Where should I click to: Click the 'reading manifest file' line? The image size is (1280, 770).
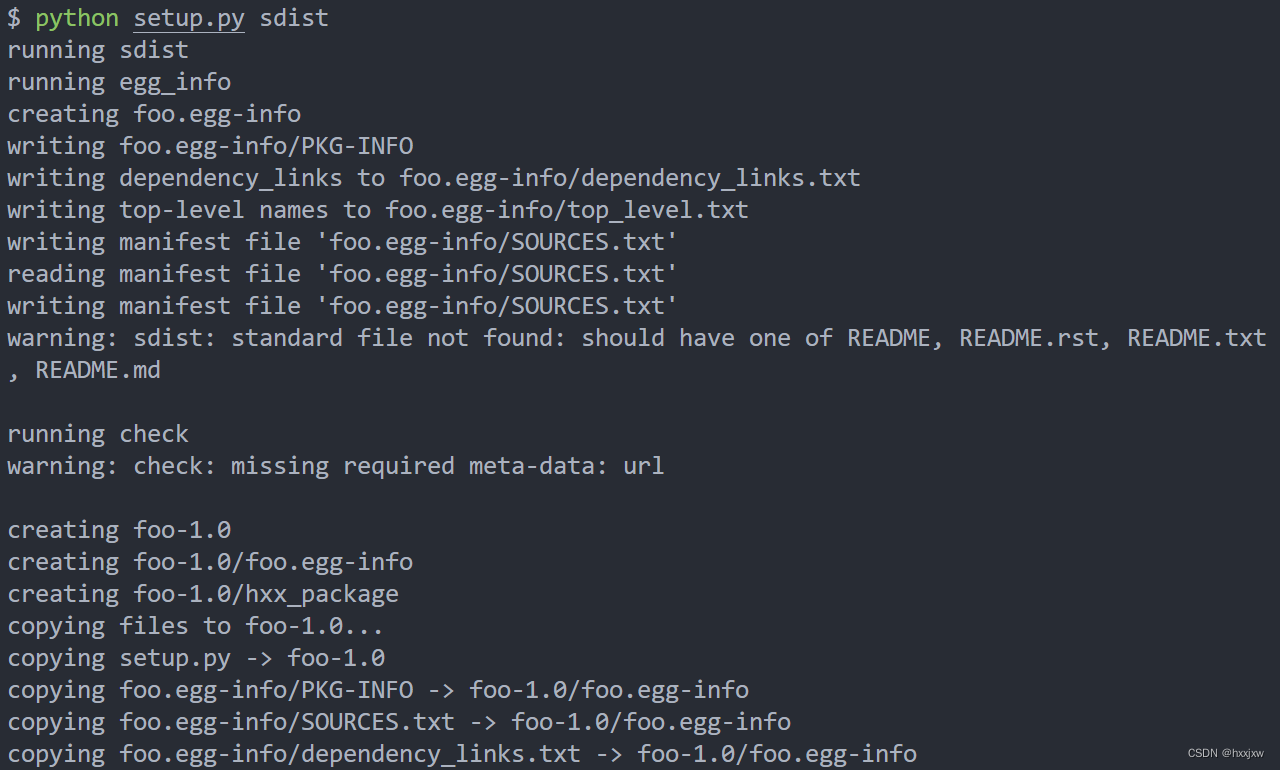tap(343, 274)
